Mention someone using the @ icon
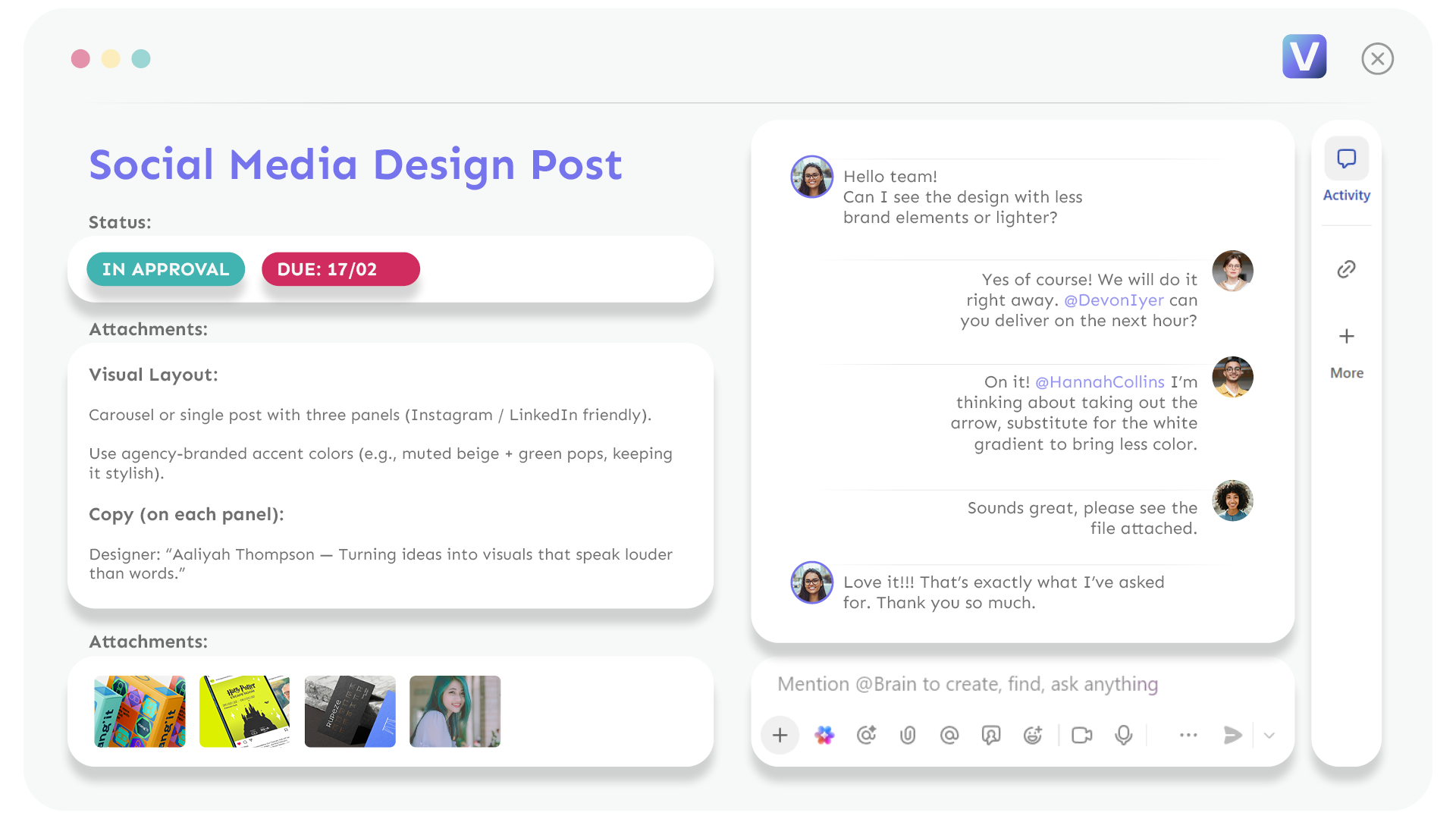The image size is (1456, 819). pos(949,735)
